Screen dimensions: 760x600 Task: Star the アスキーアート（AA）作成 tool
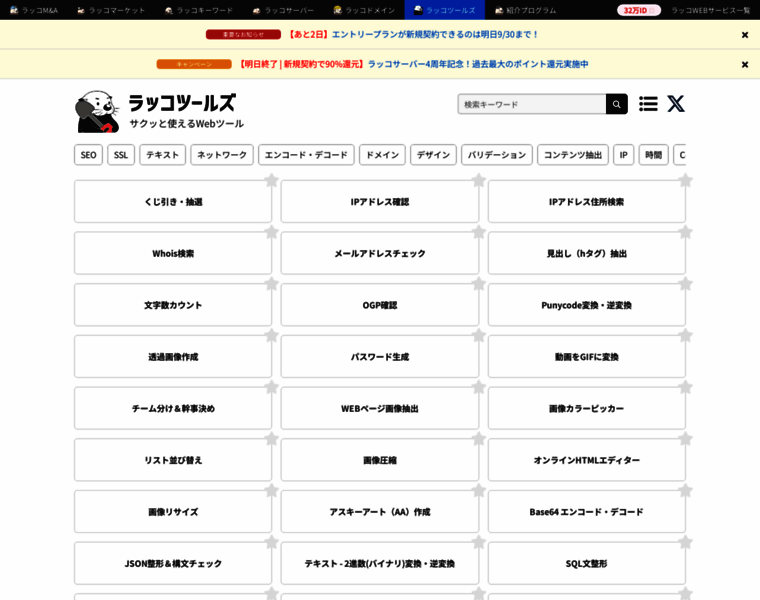[x=479, y=491]
